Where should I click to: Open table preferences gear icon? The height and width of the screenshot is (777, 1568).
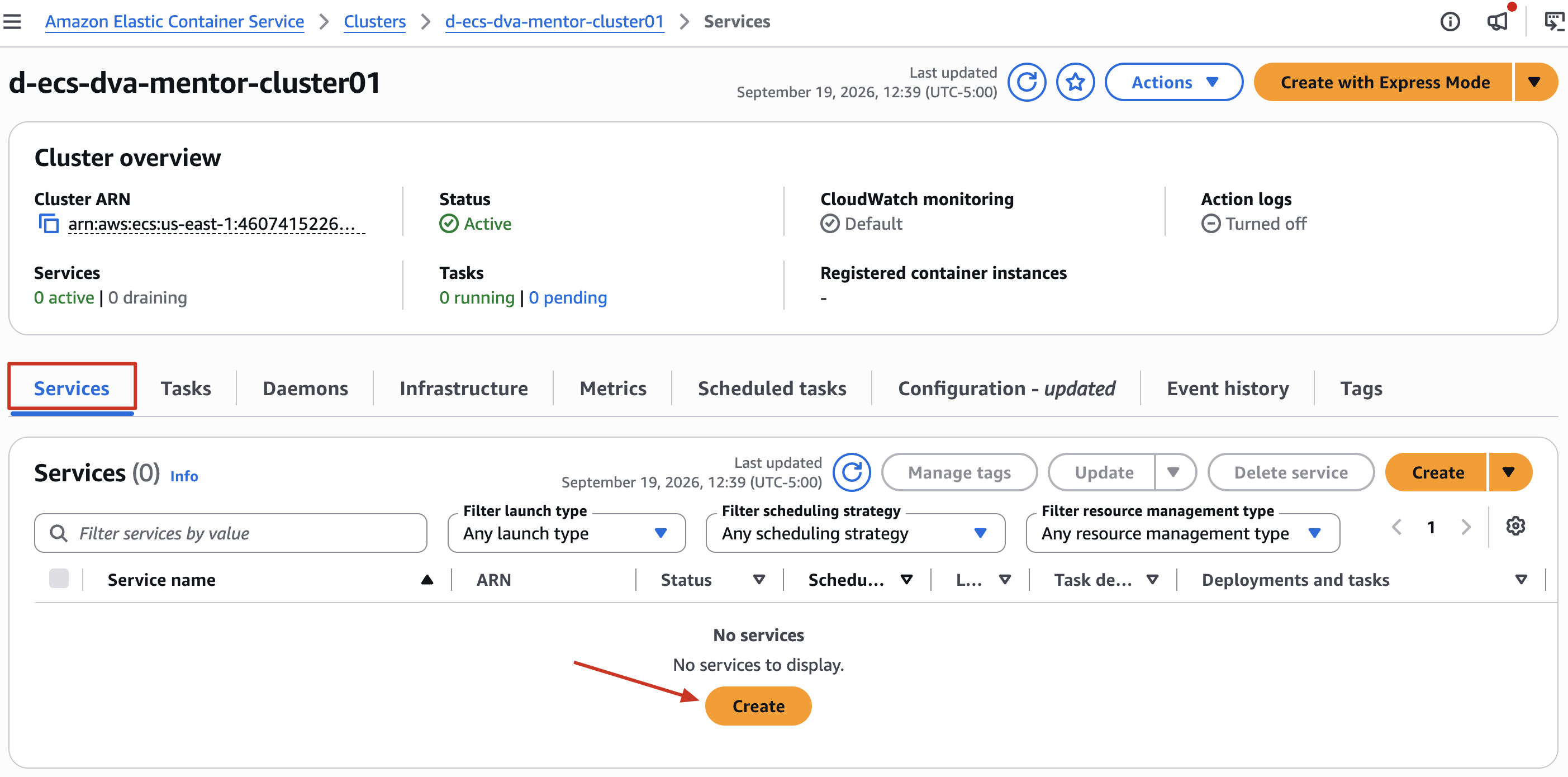click(x=1515, y=525)
